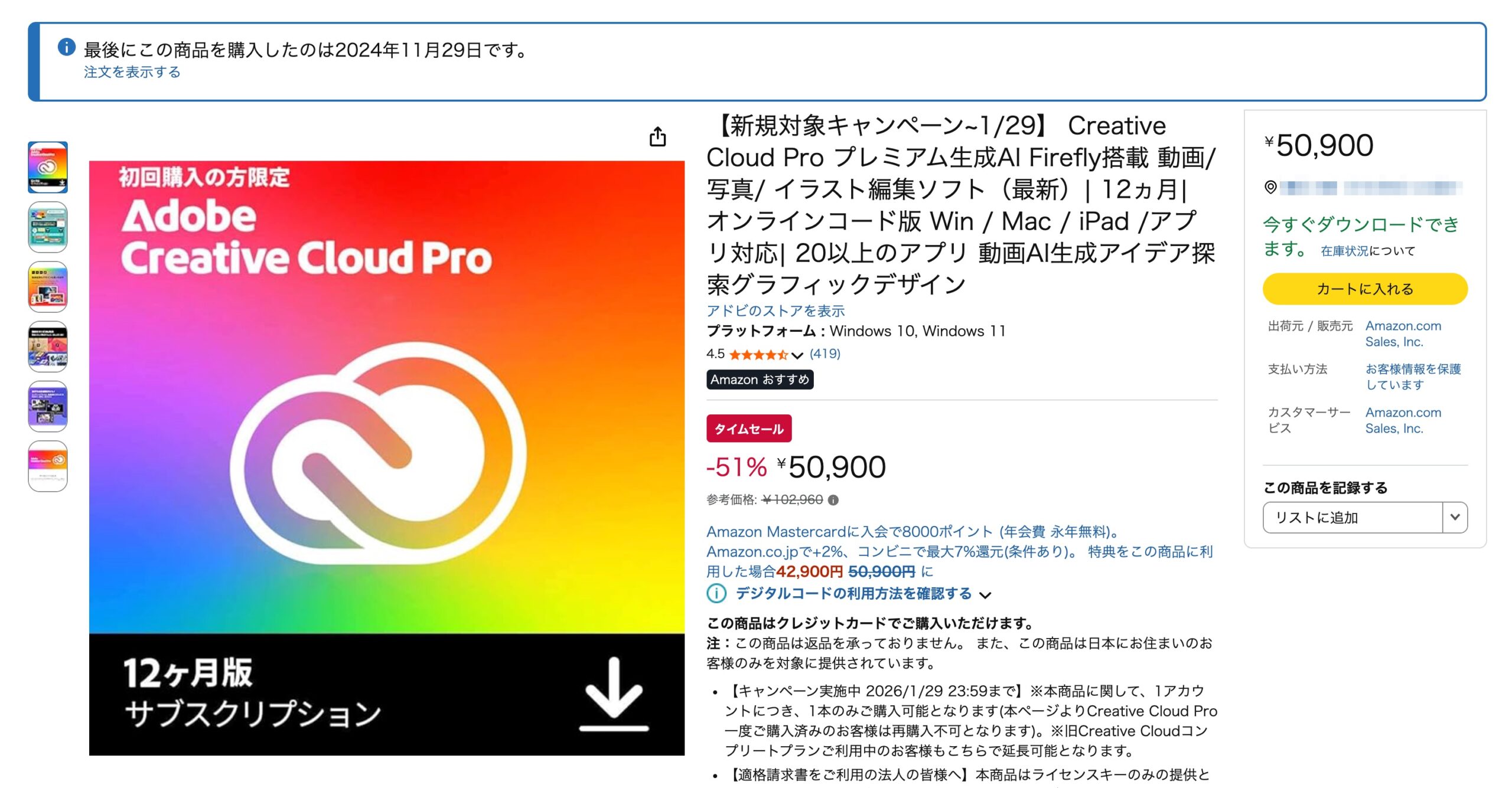1512x788 pixels.
Task: Click 今すぐダウンロードできます text
Action: [x=1360, y=236]
